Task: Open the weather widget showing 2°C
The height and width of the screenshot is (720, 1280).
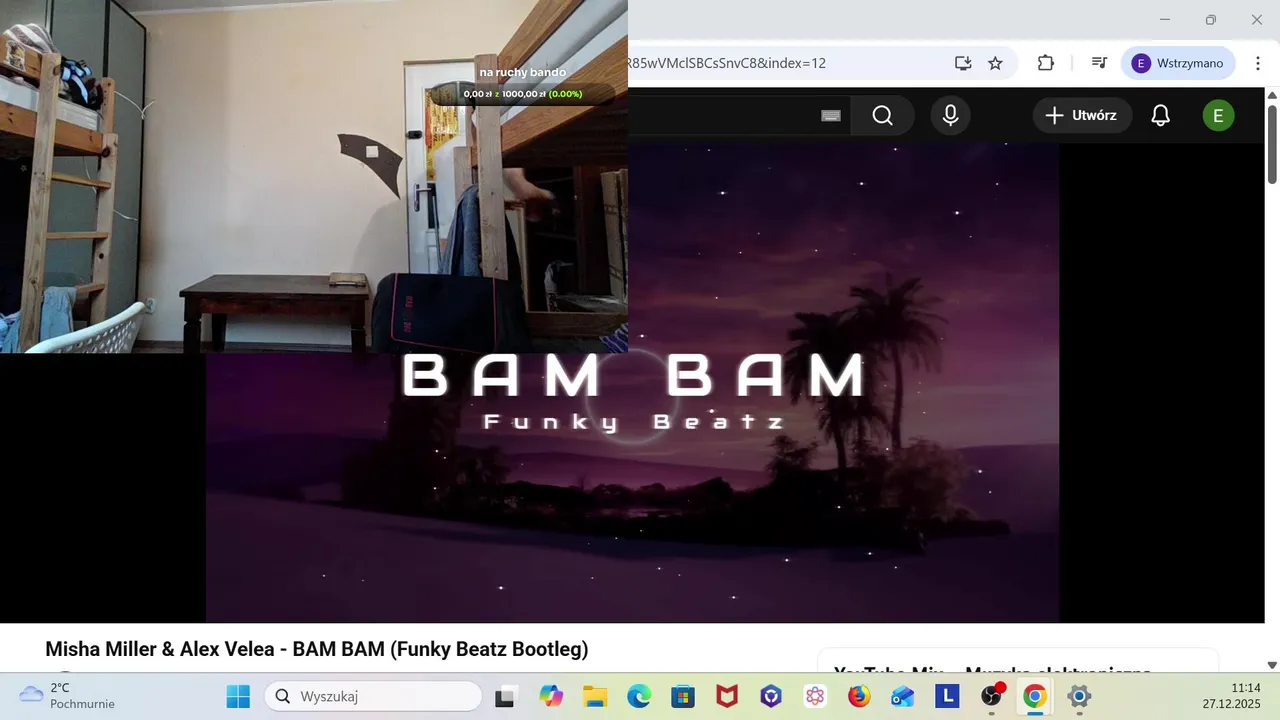Action: tap(66, 696)
